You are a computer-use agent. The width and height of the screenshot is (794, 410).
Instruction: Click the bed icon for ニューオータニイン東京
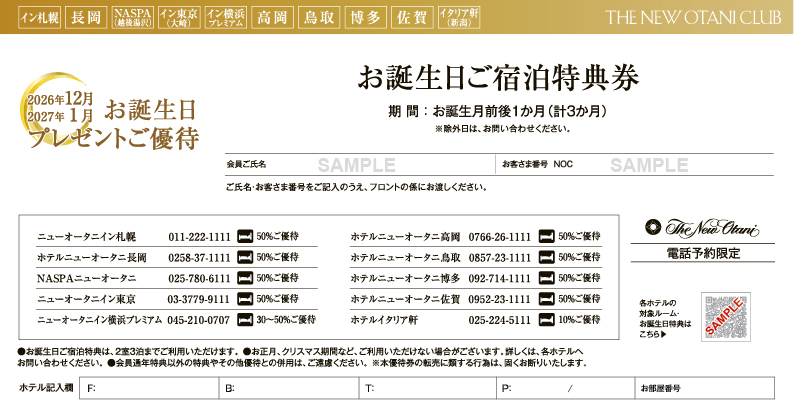point(245,299)
